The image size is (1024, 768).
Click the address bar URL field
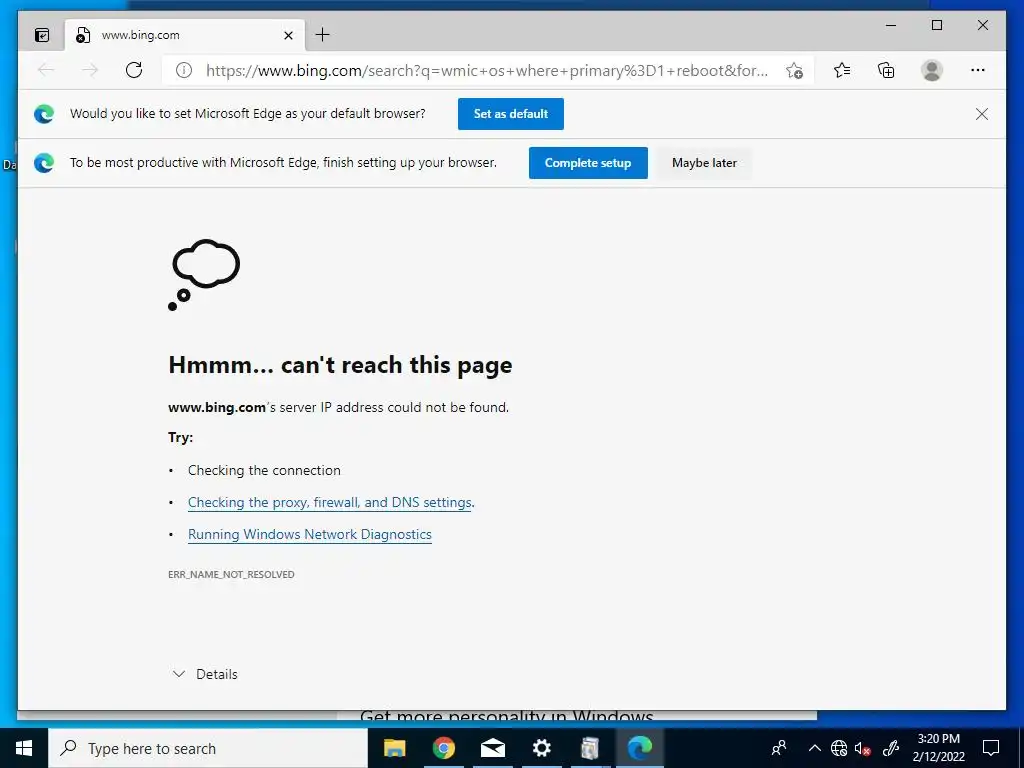point(487,70)
